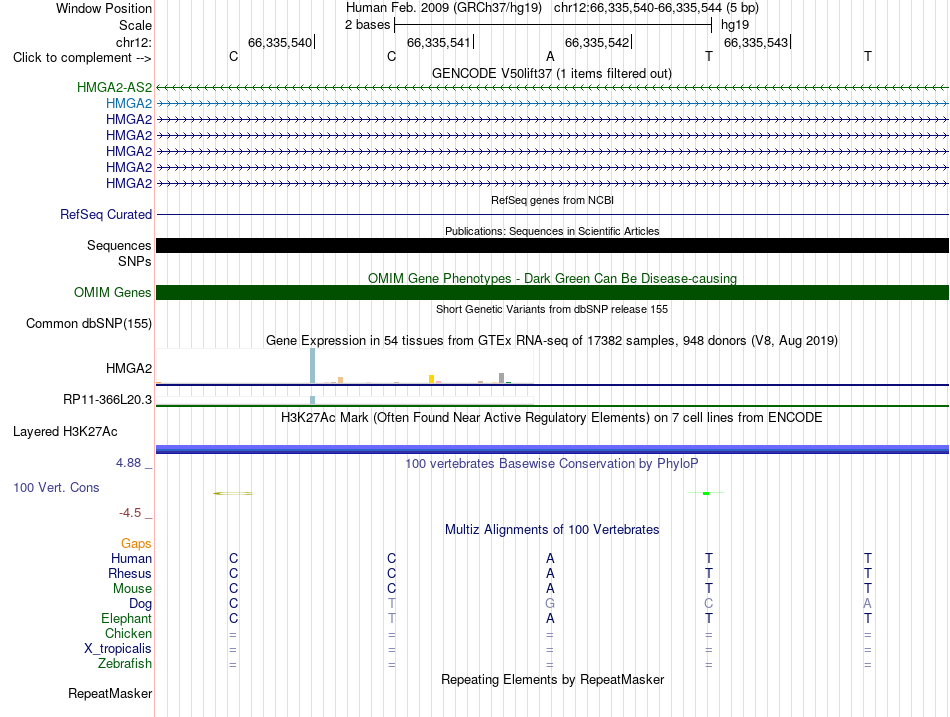950x717 pixels.
Task: Click the RP11-366L20.3 expression label
Action: 108,400
